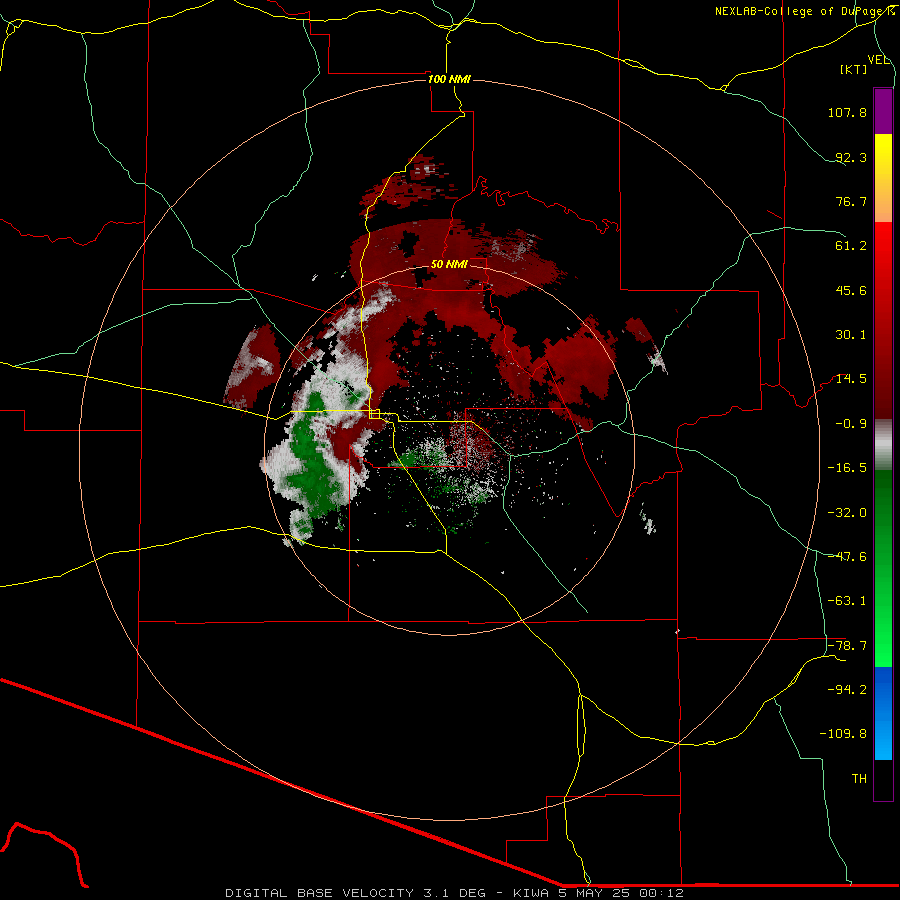900x900 pixels.
Task: Click the 61.2 velocity scale value
Action: pos(851,246)
